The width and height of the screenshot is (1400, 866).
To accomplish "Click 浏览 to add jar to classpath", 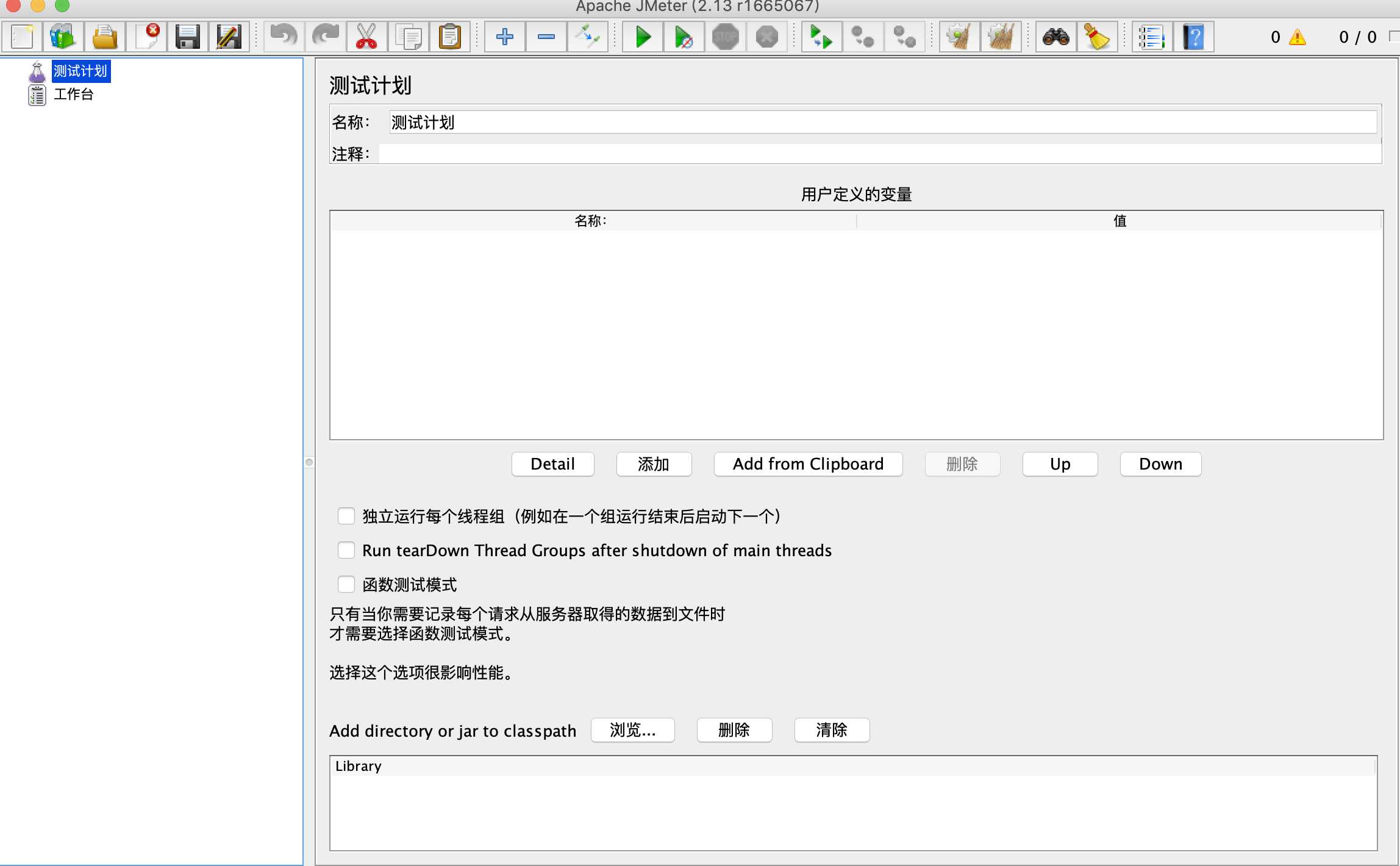I will (633, 729).
